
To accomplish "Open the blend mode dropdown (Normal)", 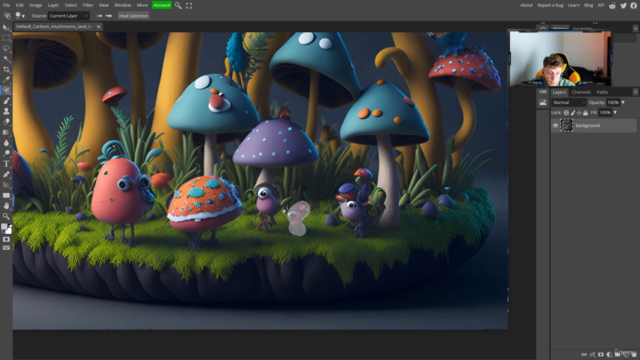I will (x=569, y=102).
